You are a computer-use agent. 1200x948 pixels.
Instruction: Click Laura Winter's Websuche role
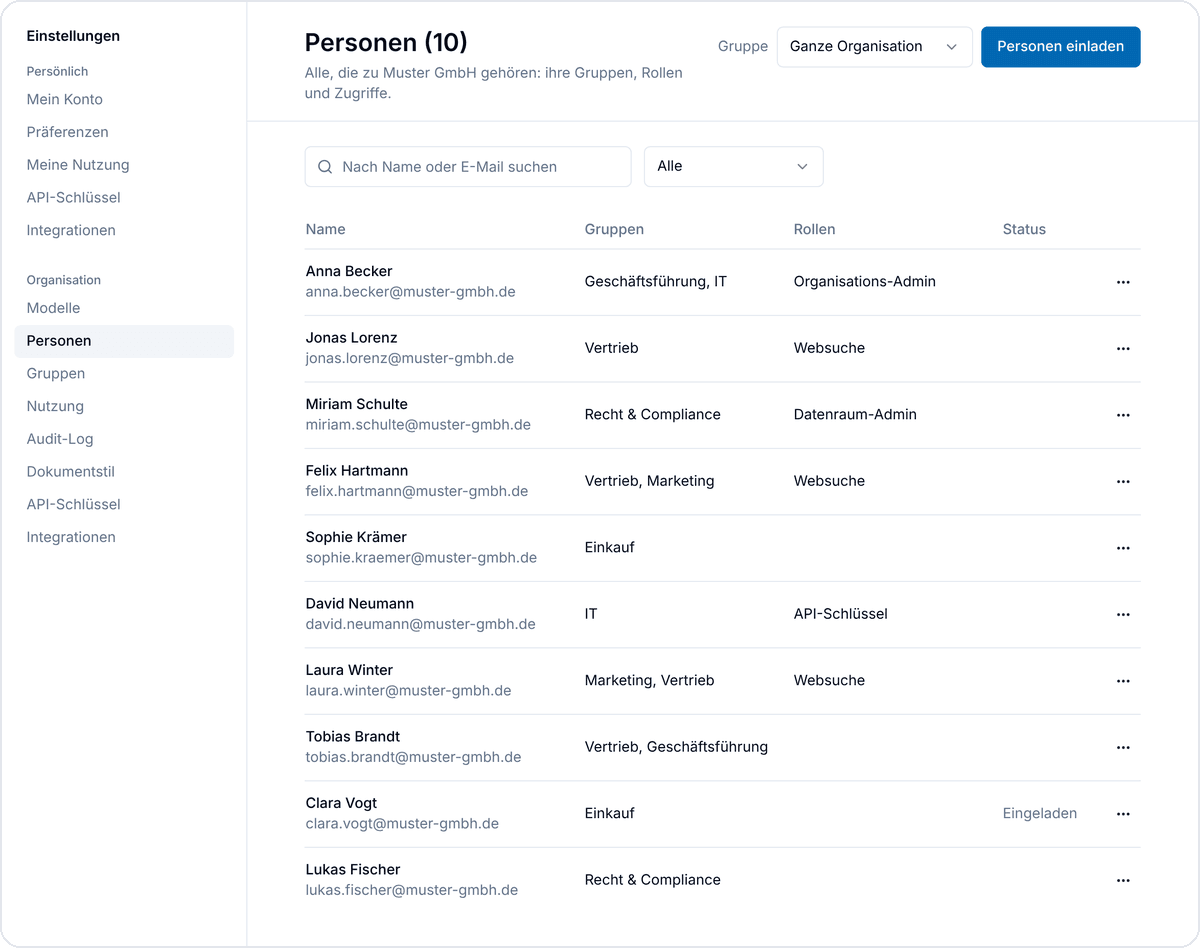[x=829, y=681]
